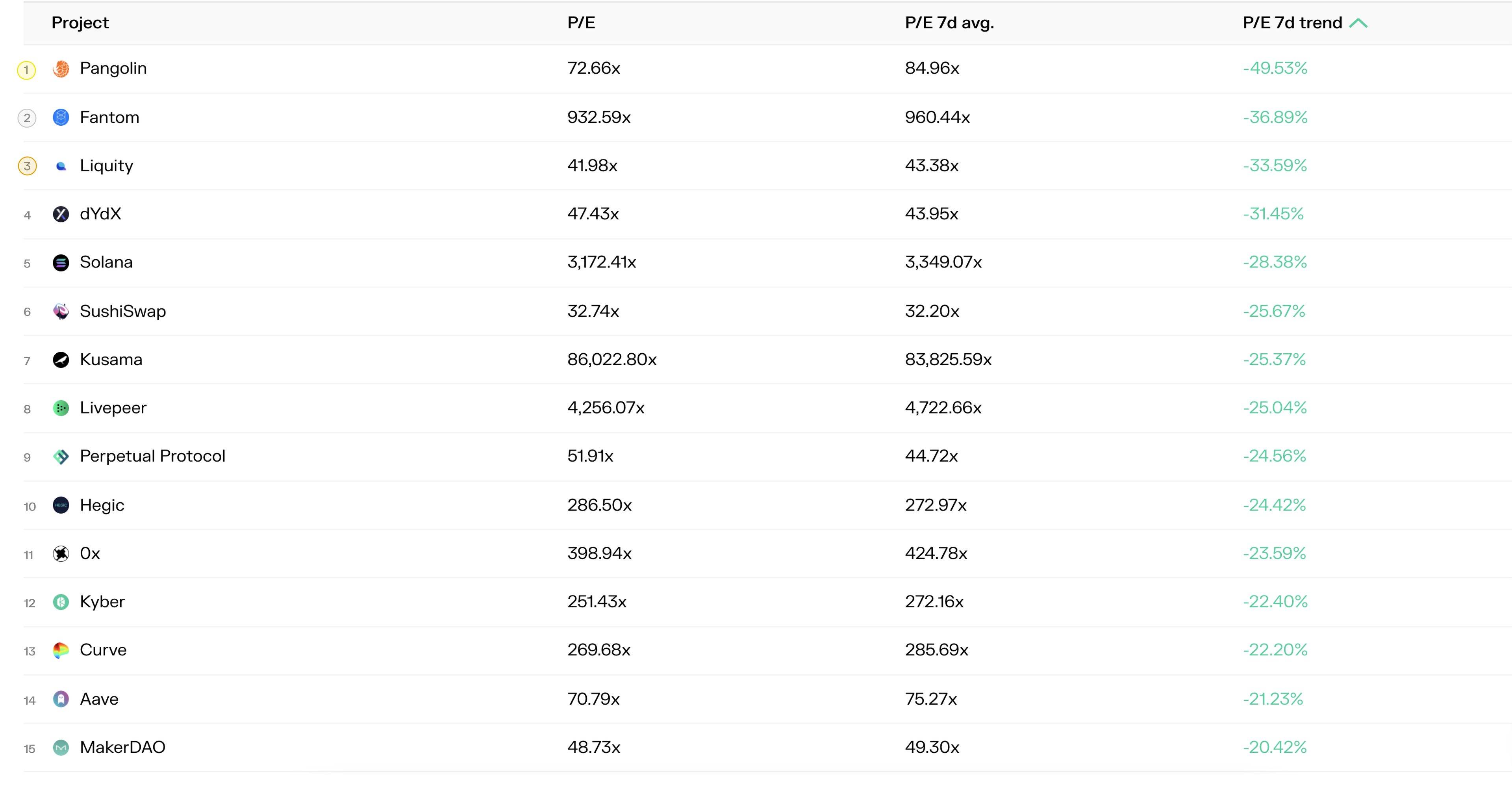Open the Perpetual Protocol project link
Screen dimensions: 1512x785
tap(153, 456)
